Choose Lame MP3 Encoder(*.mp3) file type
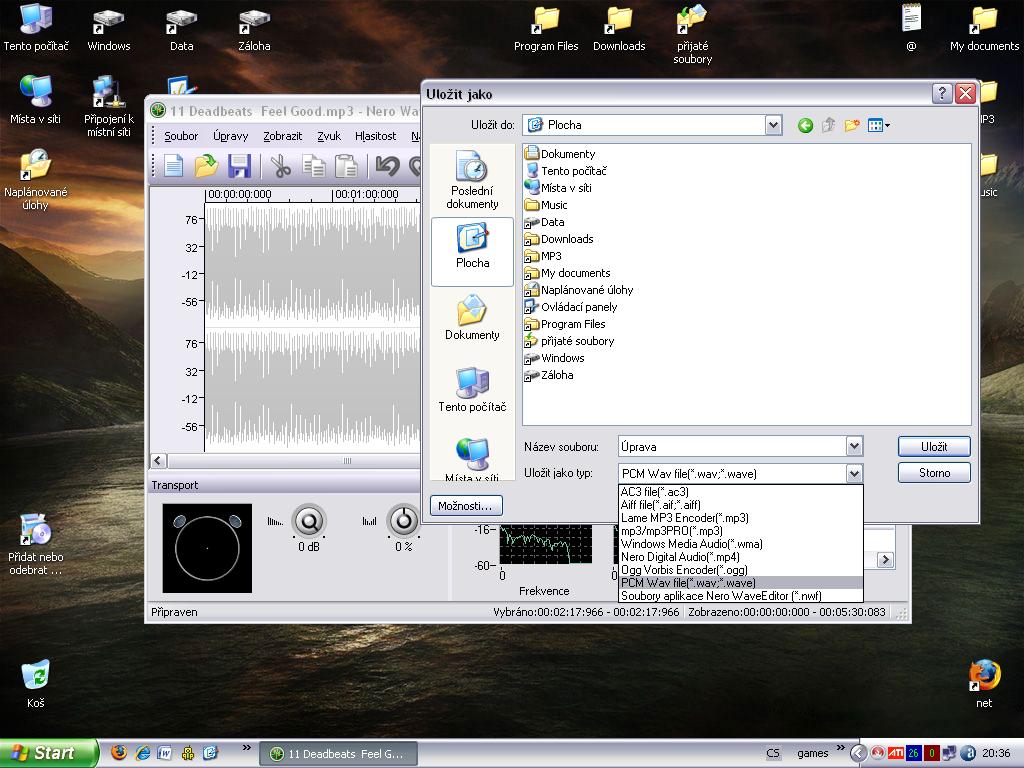 pos(741,518)
